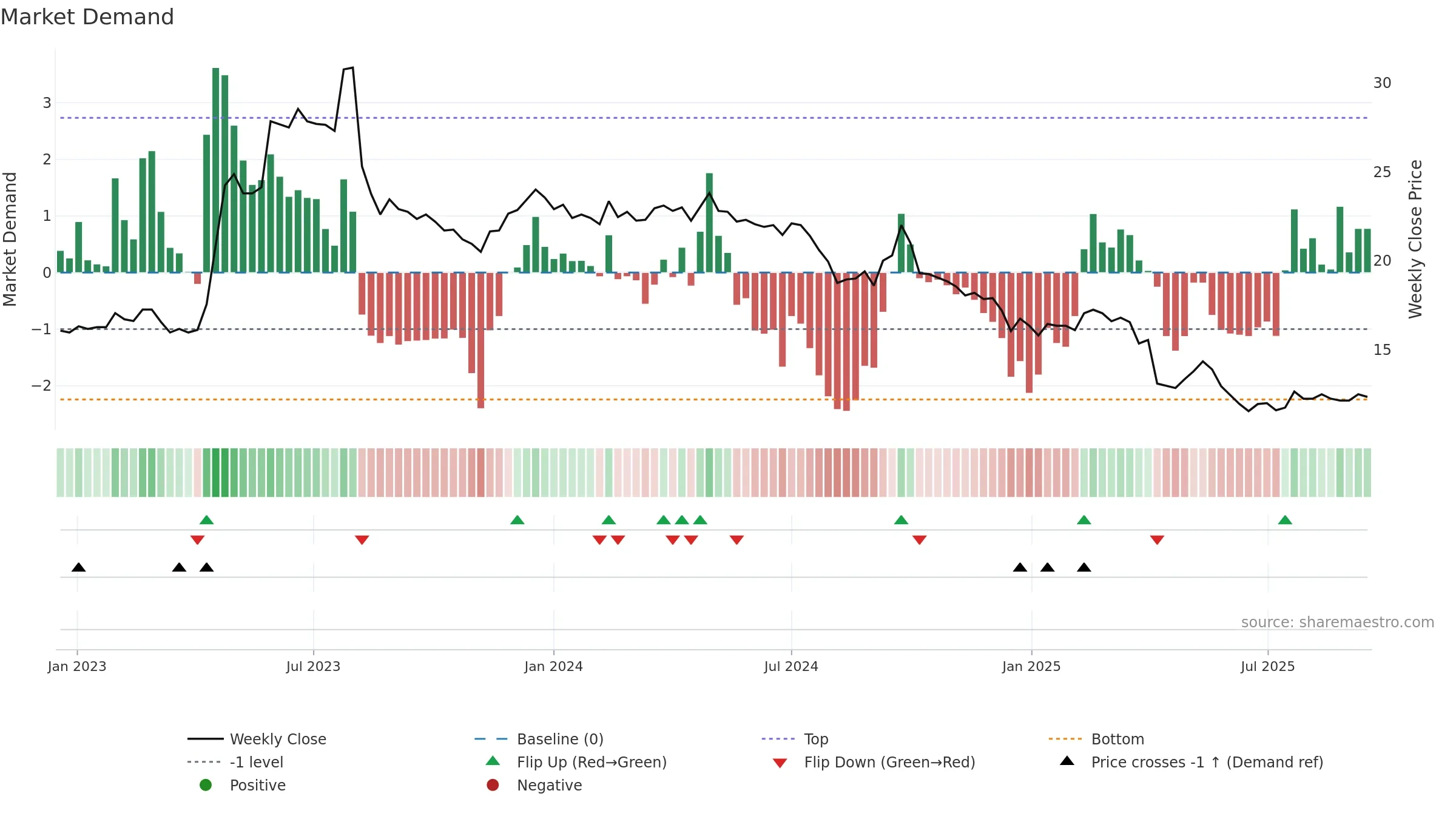
Task: Click the black price-cross marker just before Jan 2025
Action: coord(1020,567)
